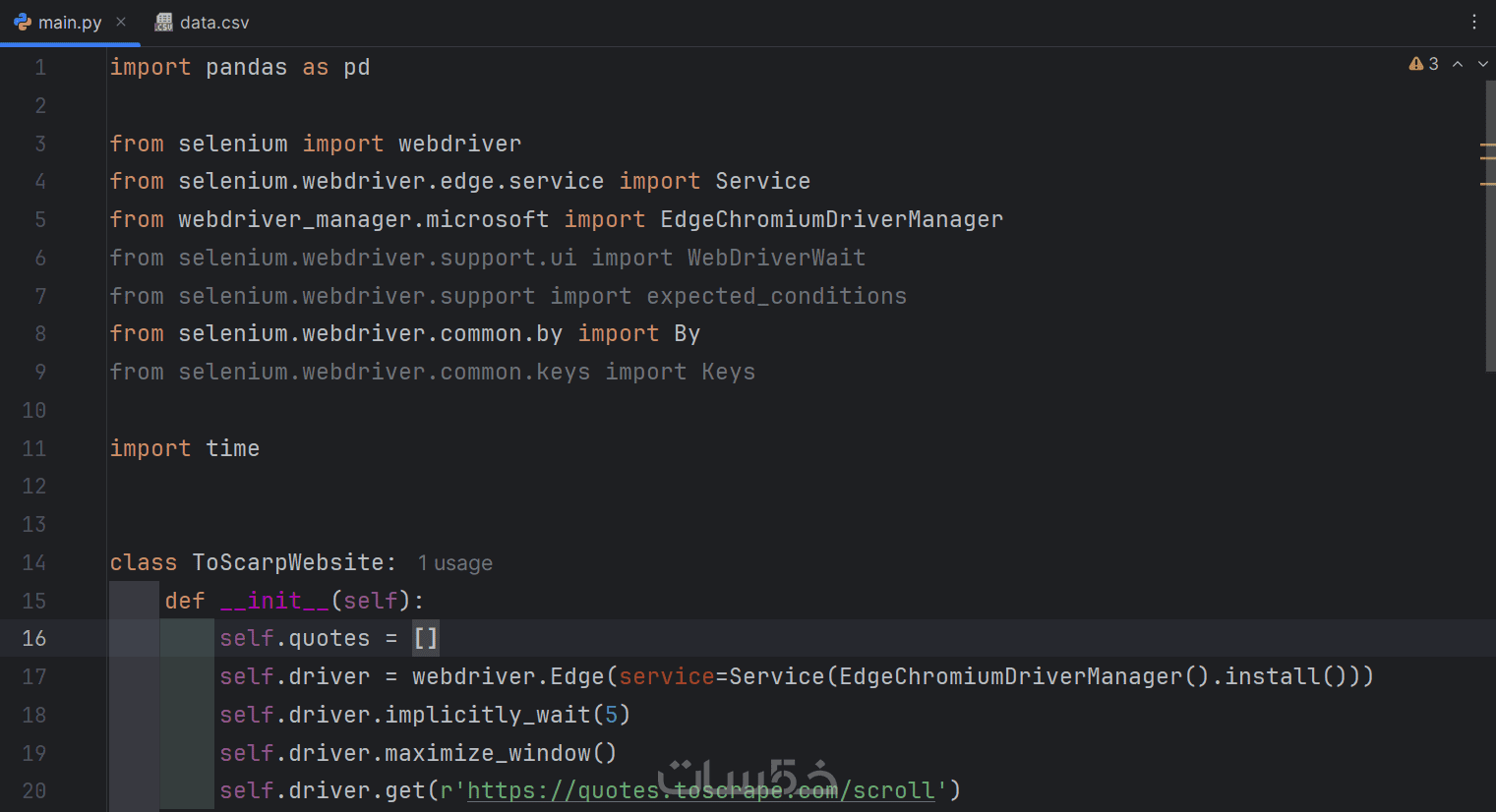The width and height of the screenshot is (1496, 812).
Task: Click "implicitly_wait" on line 18
Action: [487, 715]
